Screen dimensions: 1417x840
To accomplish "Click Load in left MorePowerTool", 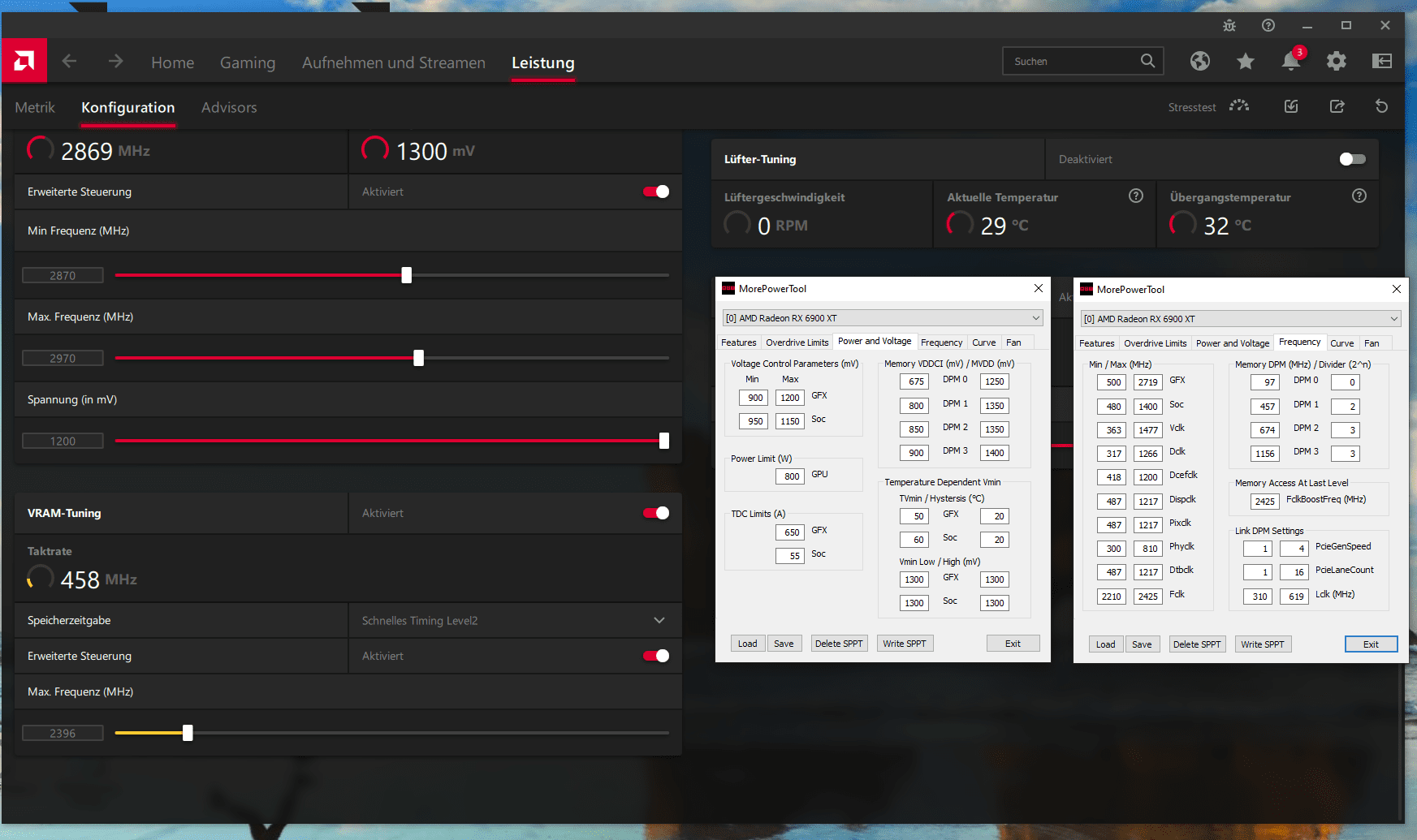I will [x=748, y=644].
